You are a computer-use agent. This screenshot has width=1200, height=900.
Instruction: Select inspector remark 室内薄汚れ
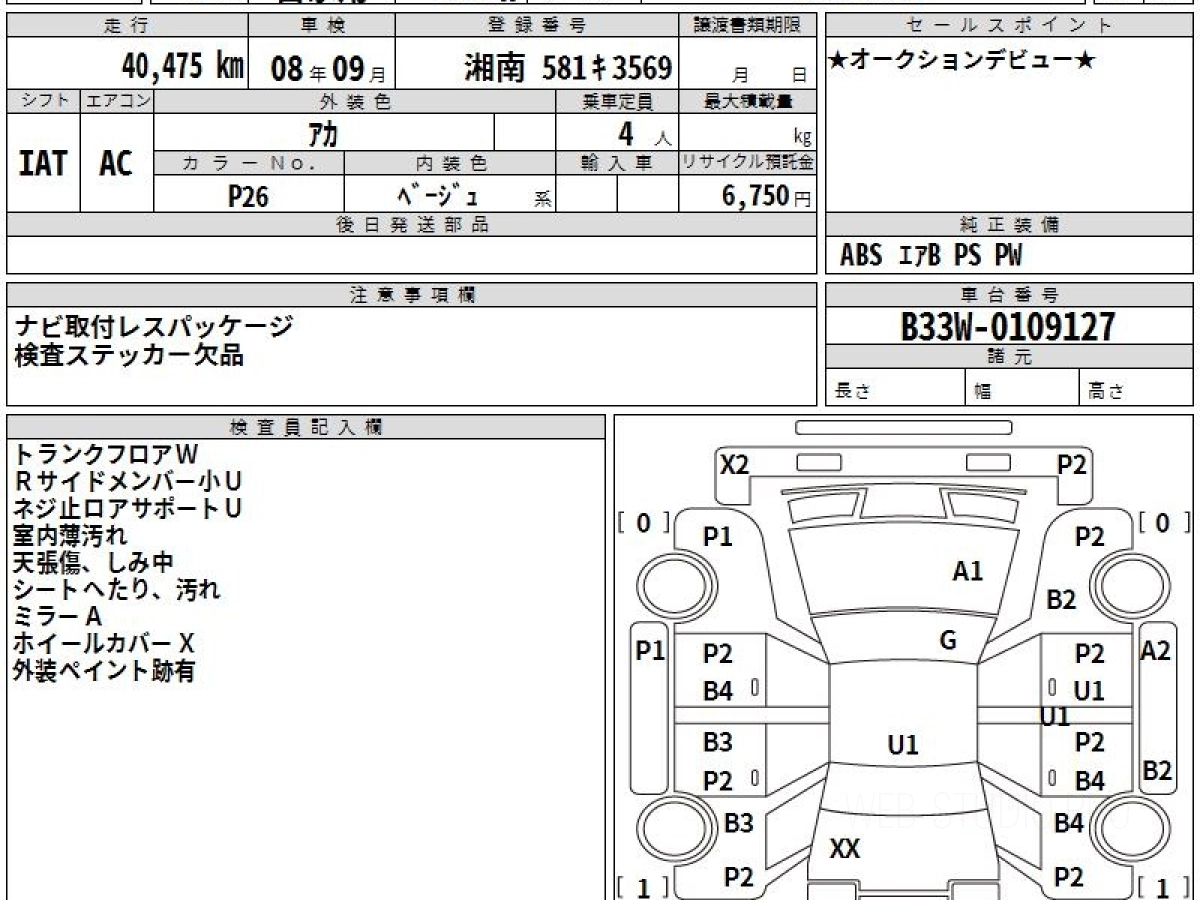pos(71,535)
